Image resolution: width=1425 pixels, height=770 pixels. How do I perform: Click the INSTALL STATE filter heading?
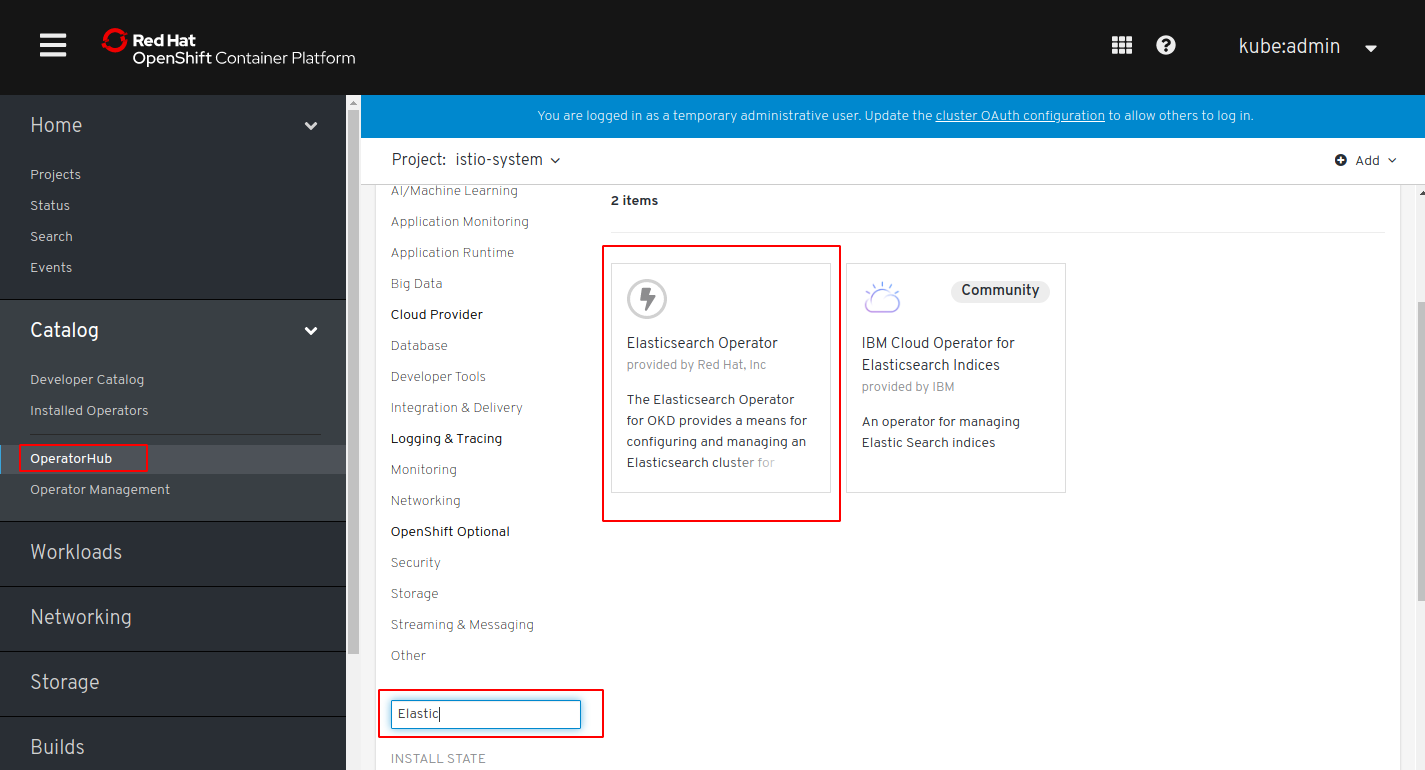pyautogui.click(x=438, y=759)
